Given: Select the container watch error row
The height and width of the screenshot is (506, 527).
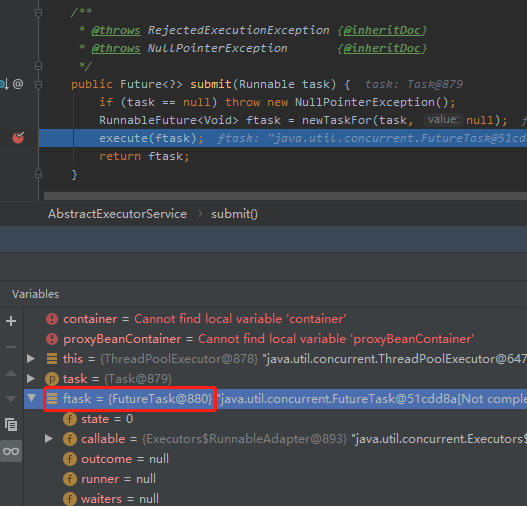Looking at the screenshot, I should pos(275,319).
